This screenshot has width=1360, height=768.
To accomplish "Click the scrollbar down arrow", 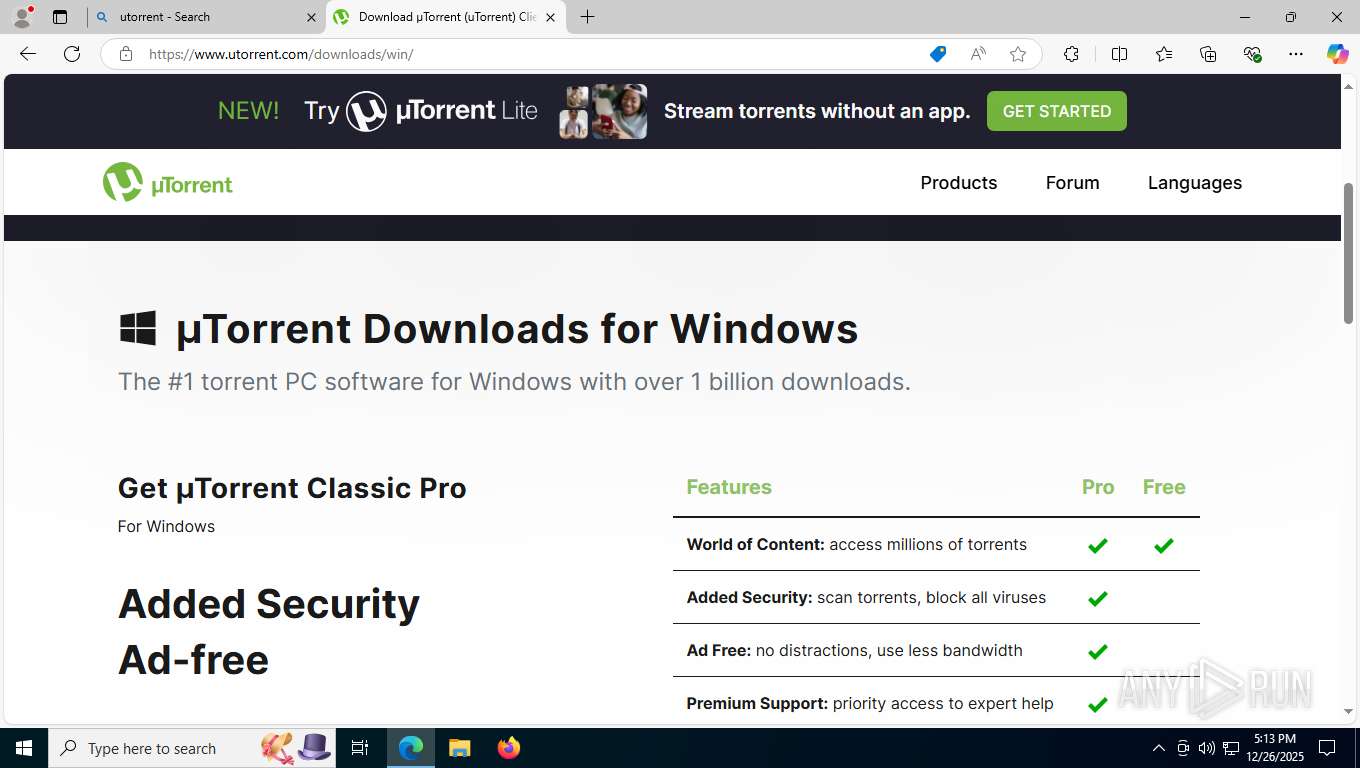I will point(1348,712).
